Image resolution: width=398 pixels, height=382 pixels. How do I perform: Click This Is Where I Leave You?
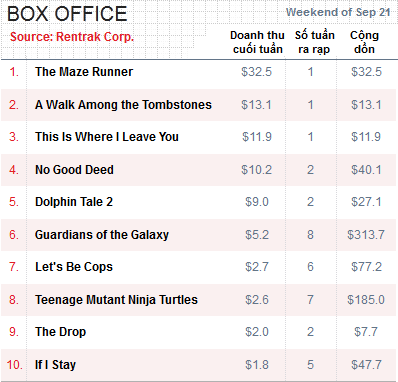coord(107,137)
